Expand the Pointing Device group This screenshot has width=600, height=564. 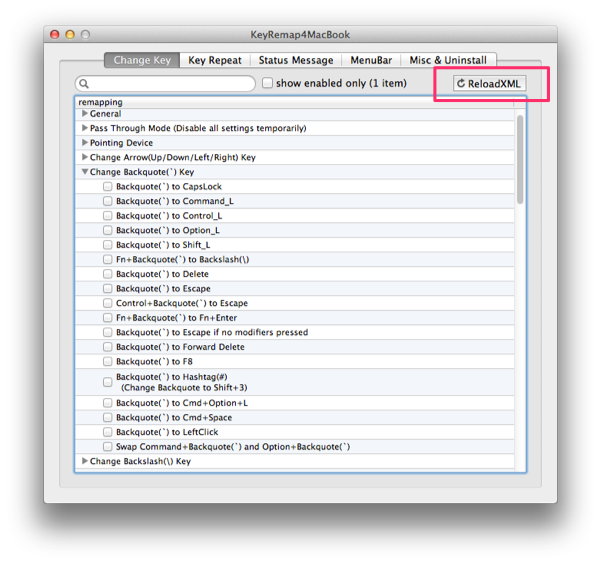pyautogui.click(x=85, y=142)
